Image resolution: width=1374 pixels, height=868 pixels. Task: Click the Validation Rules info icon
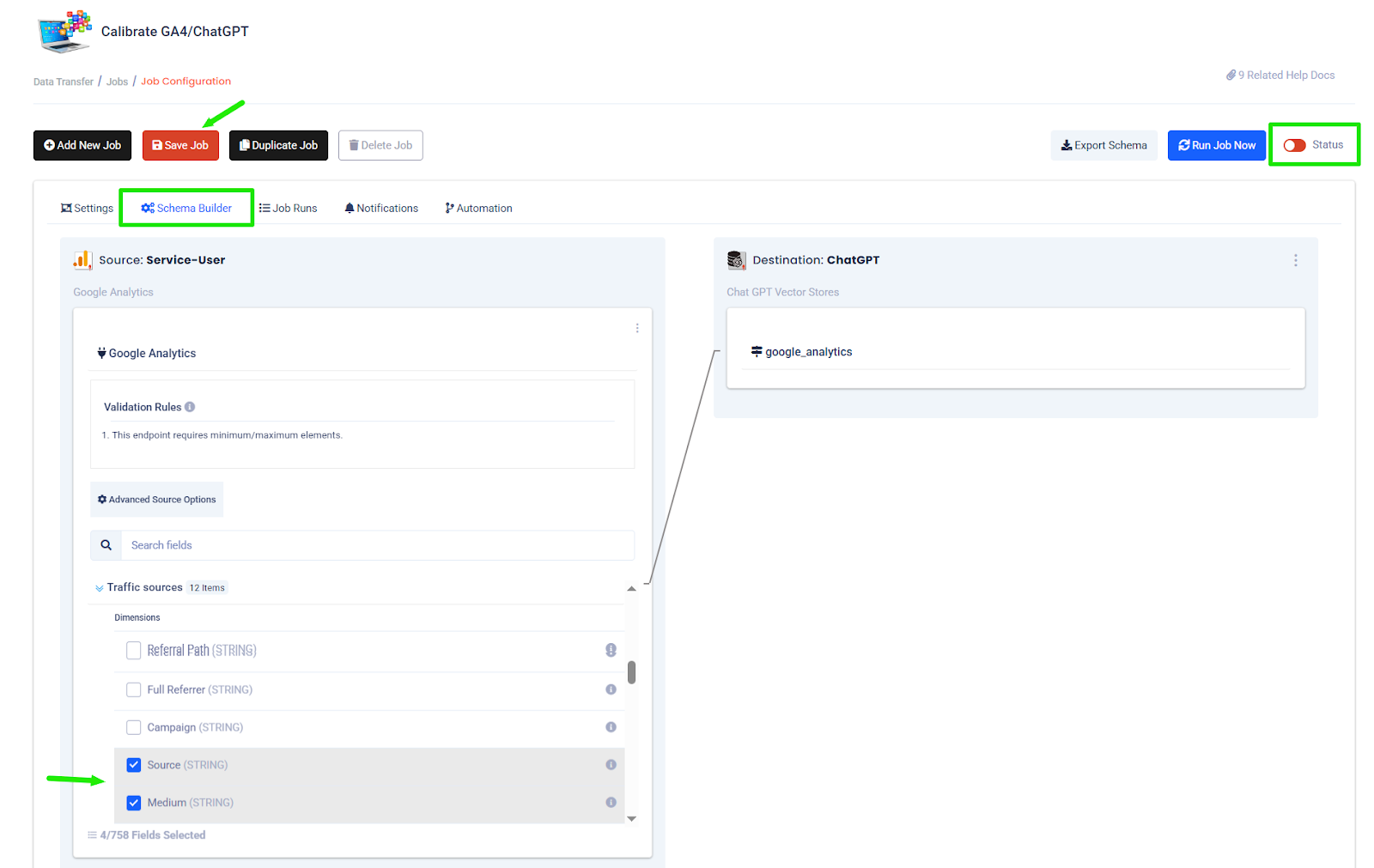[x=190, y=407]
